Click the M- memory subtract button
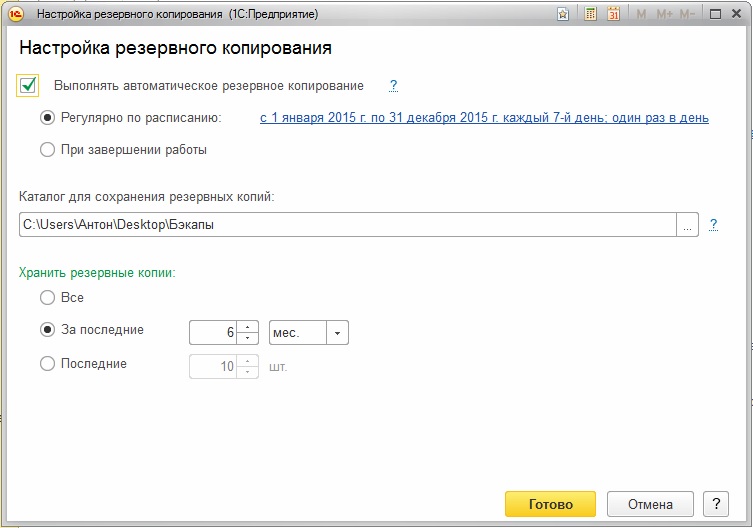 click(687, 14)
